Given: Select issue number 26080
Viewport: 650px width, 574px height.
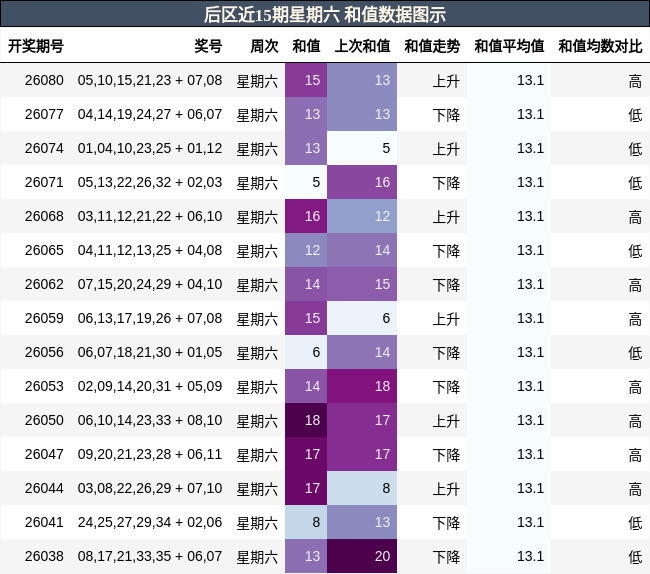Looking at the screenshot, I should point(44,80).
